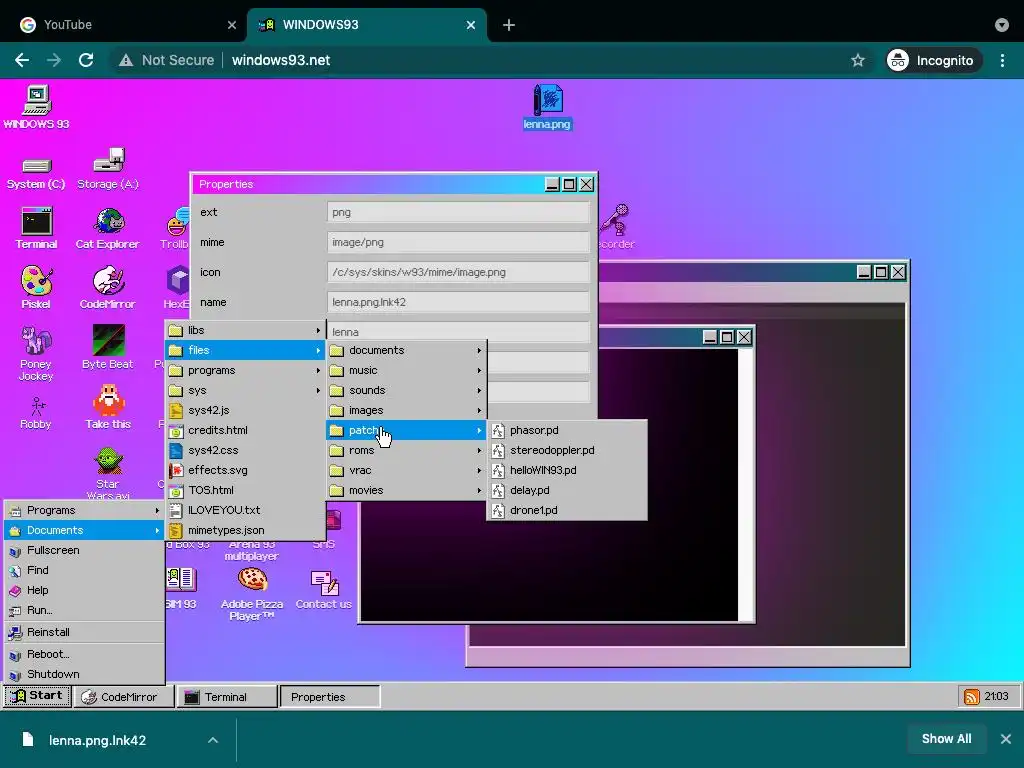Image resolution: width=1024 pixels, height=768 pixels.
Task: Select Find in Start menu
Action: click(84, 571)
